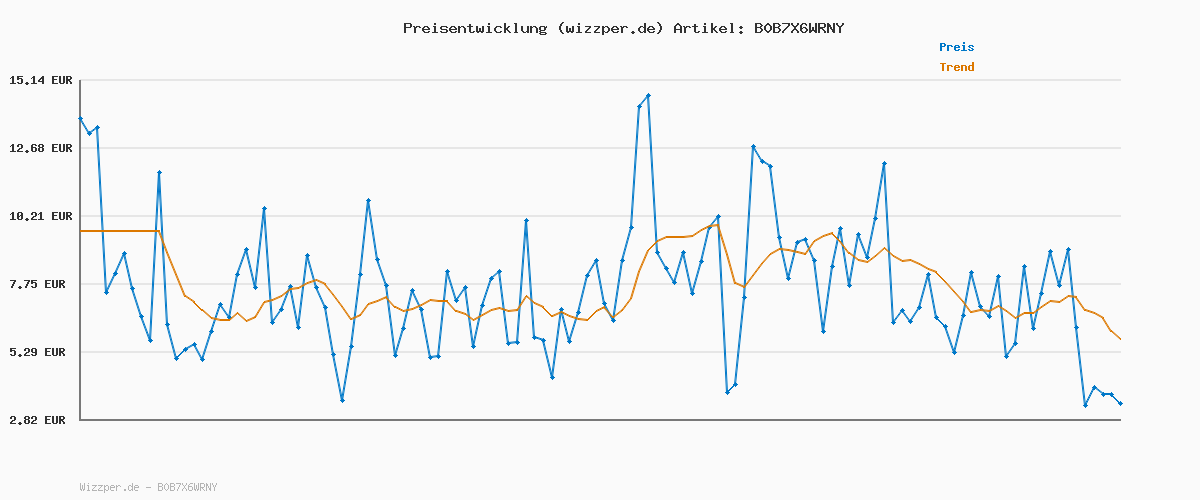Select the 10.21 EUR y-axis label

[x=37, y=216]
